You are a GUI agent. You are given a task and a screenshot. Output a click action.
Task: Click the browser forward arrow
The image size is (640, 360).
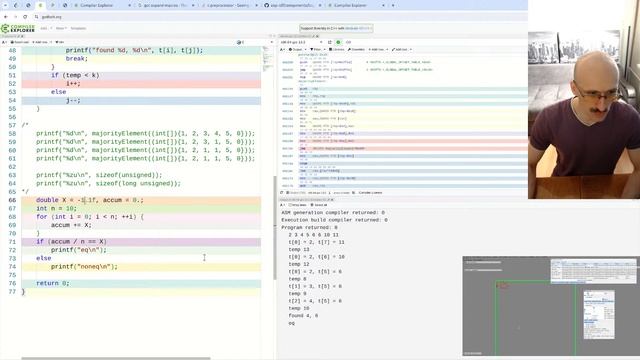[16, 17]
